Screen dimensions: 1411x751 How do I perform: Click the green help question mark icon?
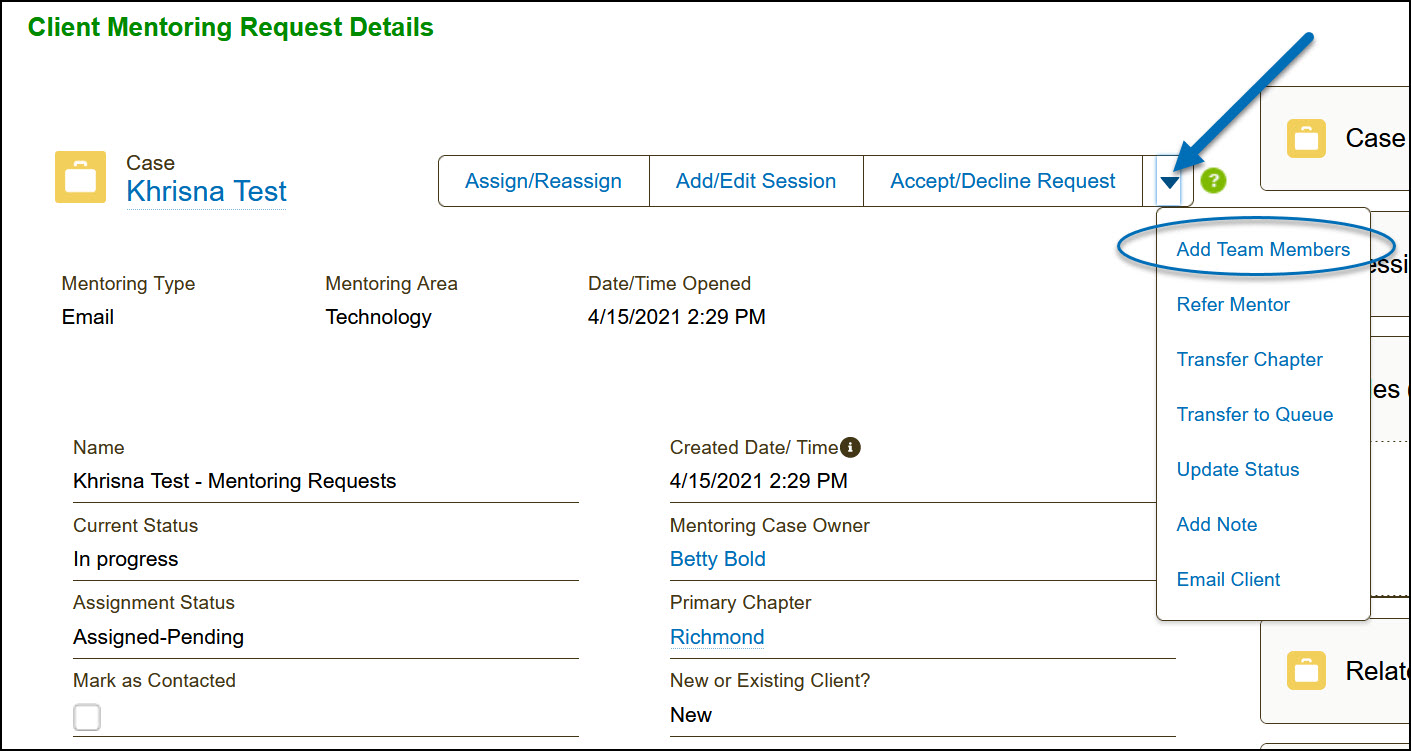pyautogui.click(x=1213, y=181)
